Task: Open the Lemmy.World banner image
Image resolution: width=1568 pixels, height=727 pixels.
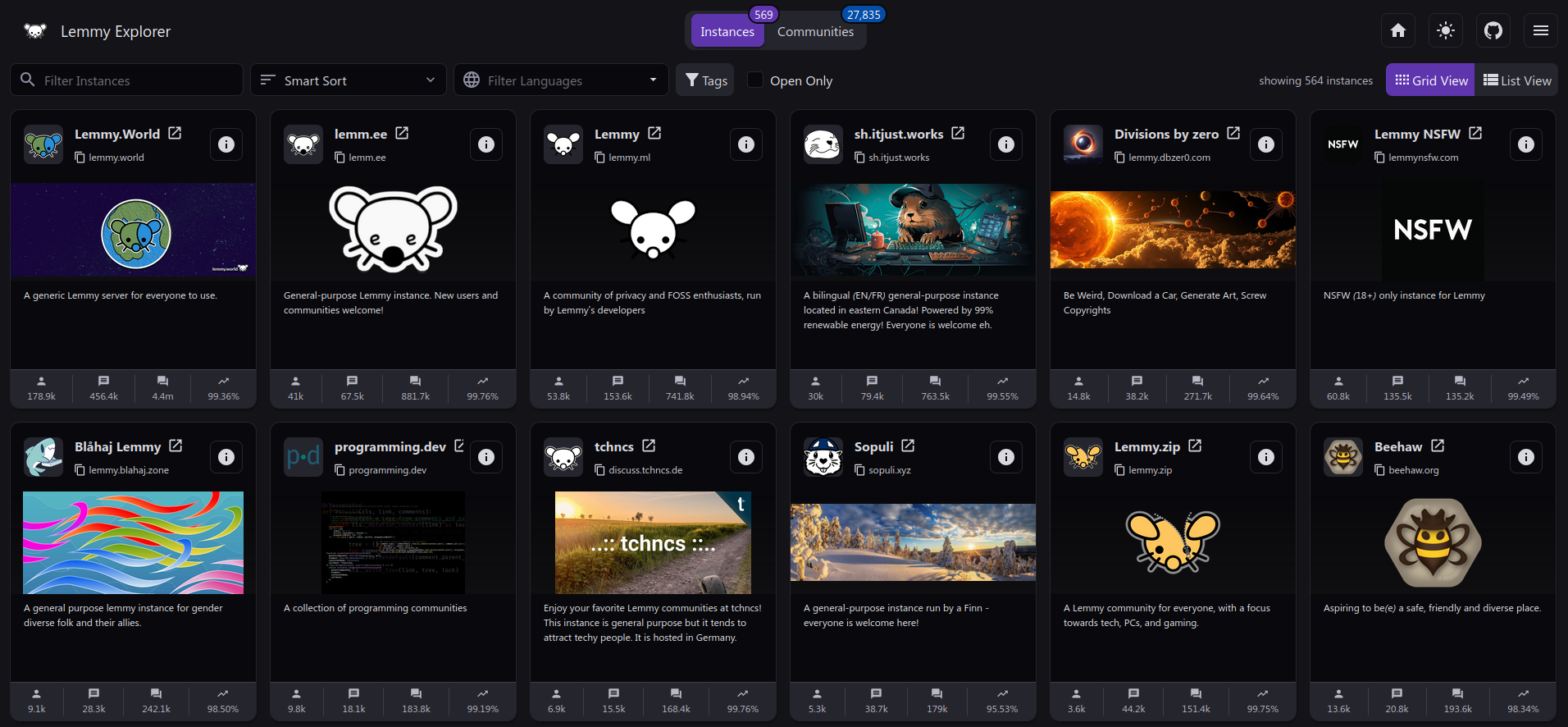Action: coord(133,231)
